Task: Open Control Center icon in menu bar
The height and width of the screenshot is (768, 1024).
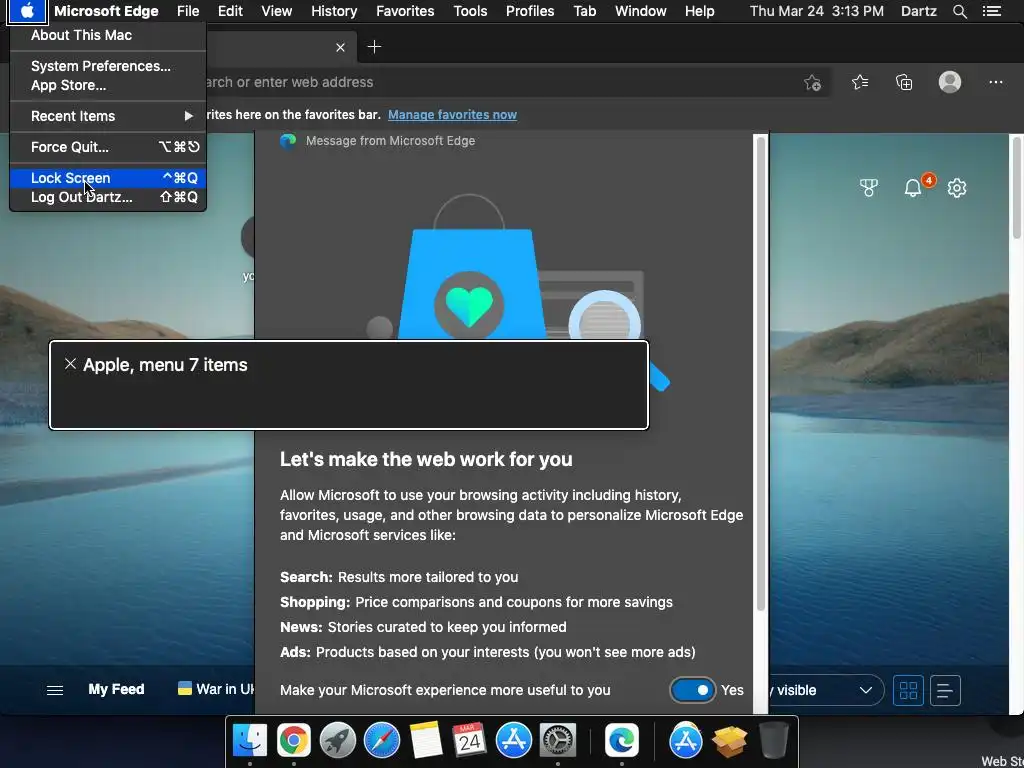Action: (x=991, y=11)
